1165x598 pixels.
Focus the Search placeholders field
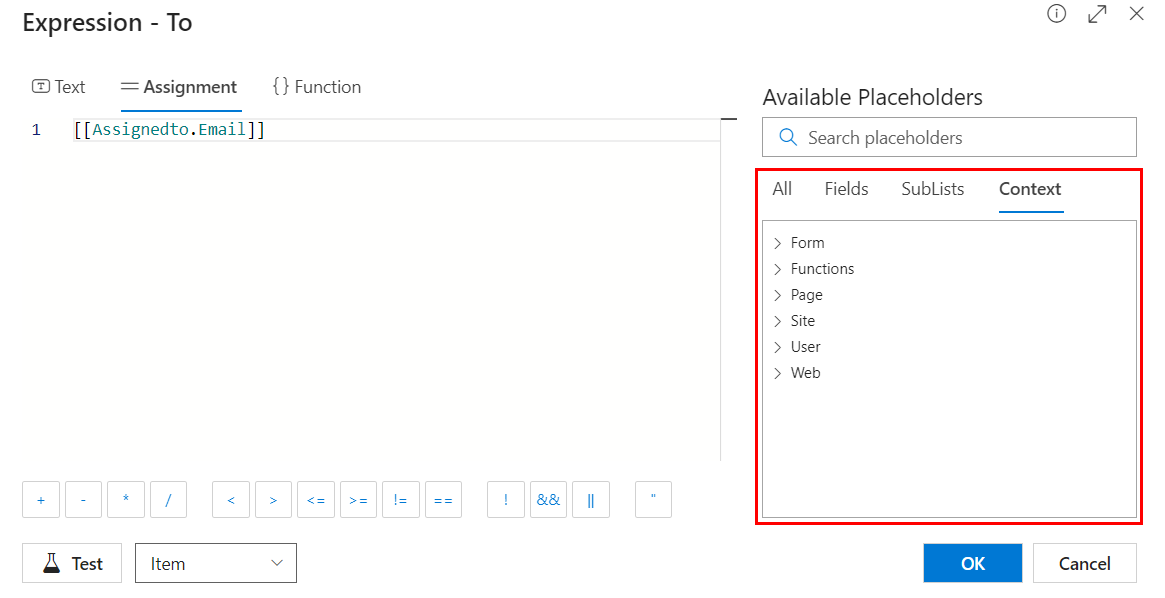click(960, 138)
